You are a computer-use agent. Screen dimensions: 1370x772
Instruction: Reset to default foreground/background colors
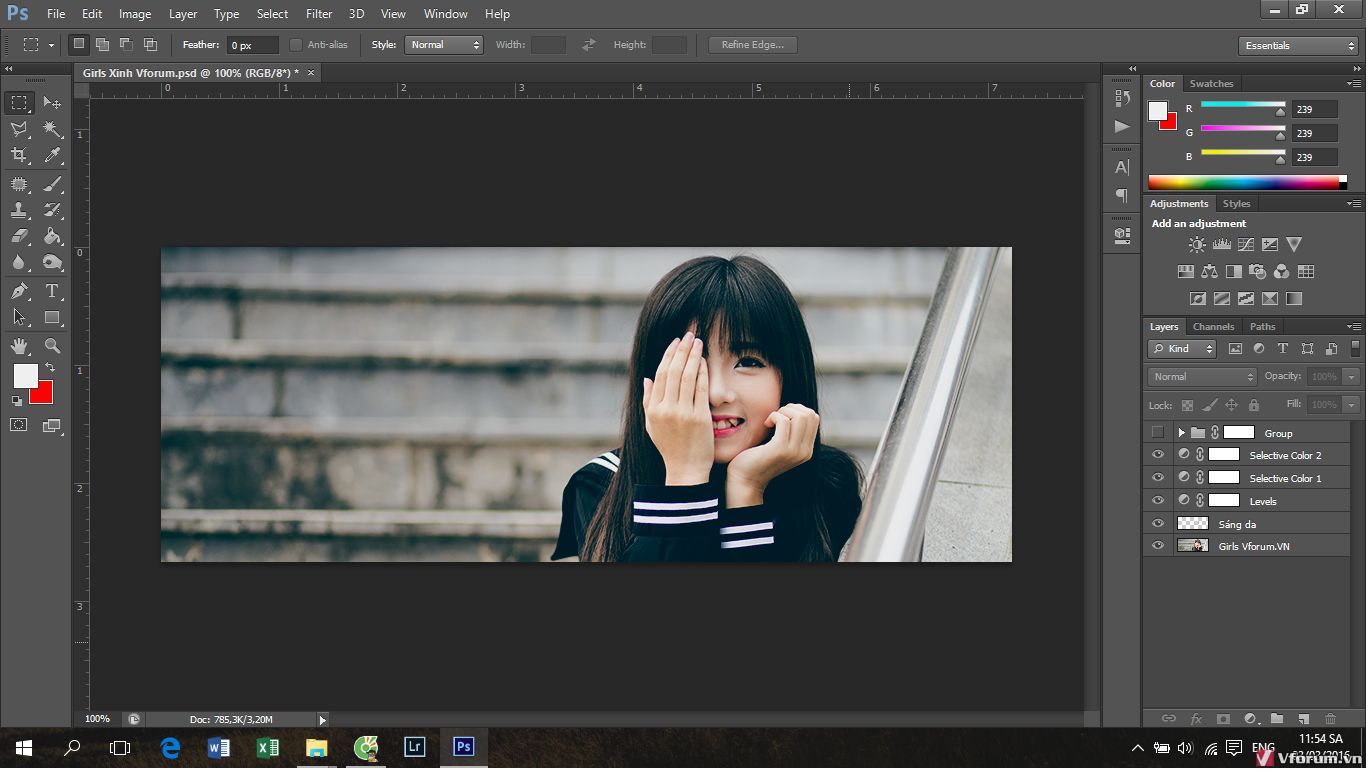click(x=16, y=401)
